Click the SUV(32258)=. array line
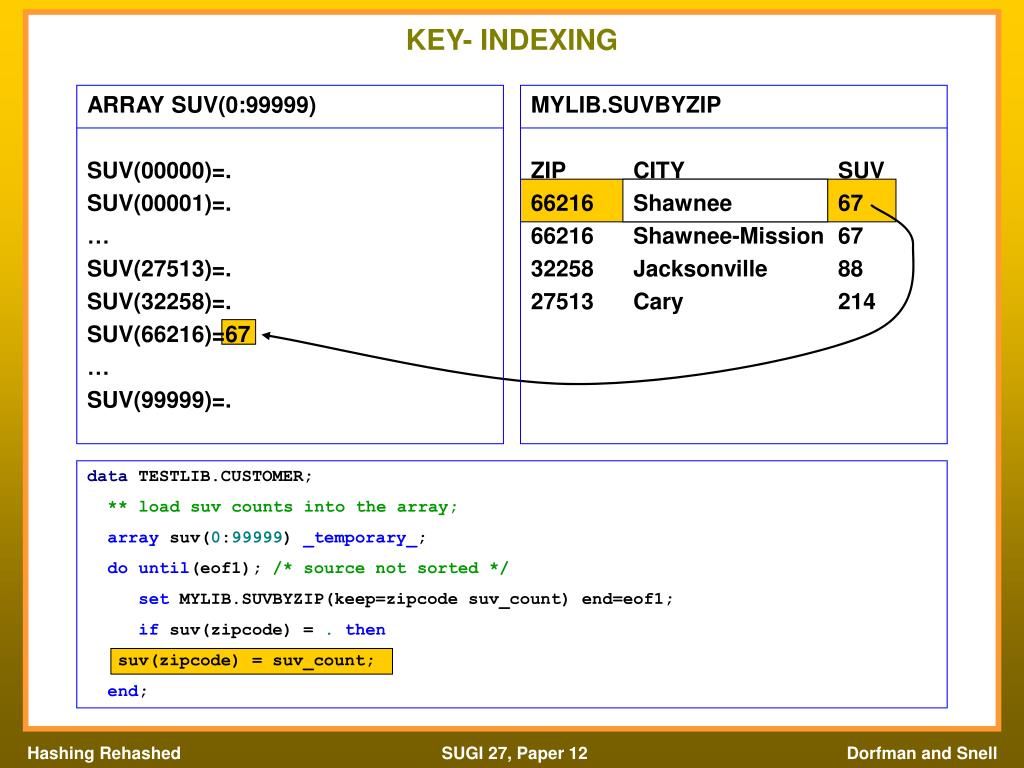Image resolution: width=1024 pixels, height=768 pixels. tap(159, 302)
